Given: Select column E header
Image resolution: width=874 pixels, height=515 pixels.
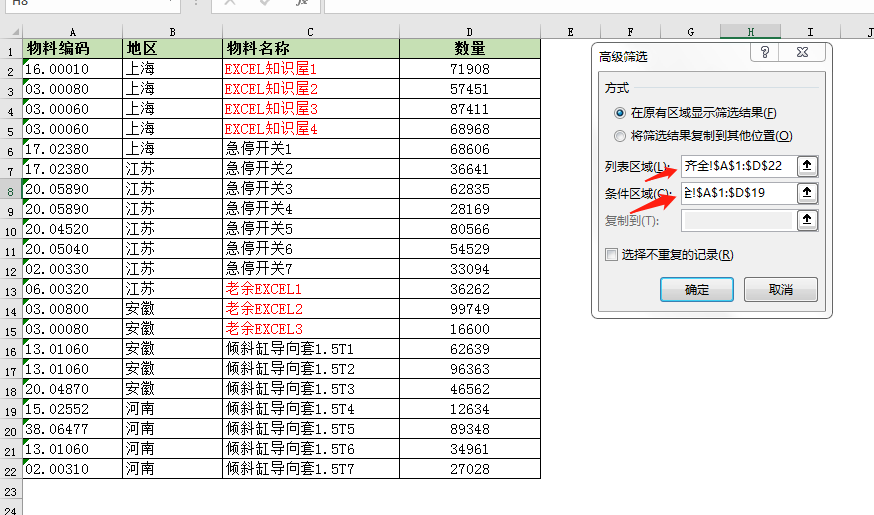Looking at the screenshot, I should click(570, 32).
